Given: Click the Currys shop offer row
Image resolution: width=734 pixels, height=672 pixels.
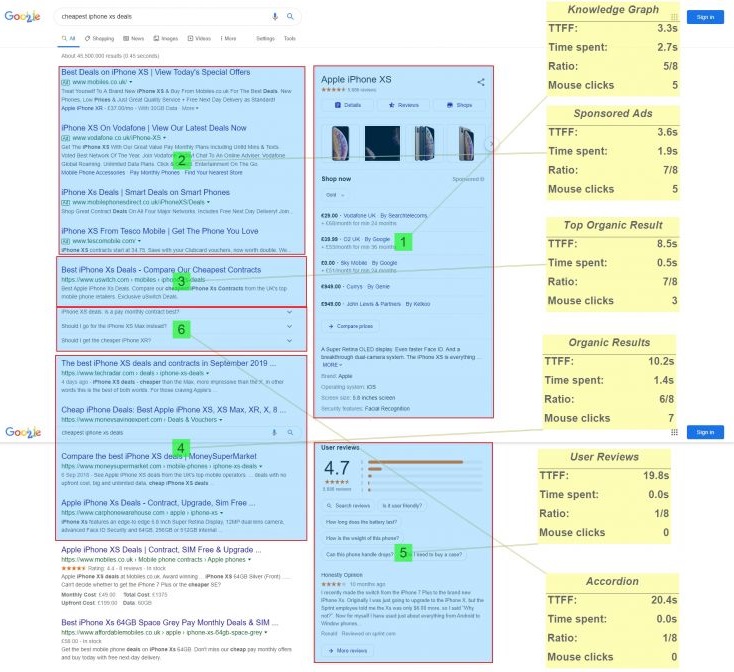Looking at the screenshot, I should (403, 286).
